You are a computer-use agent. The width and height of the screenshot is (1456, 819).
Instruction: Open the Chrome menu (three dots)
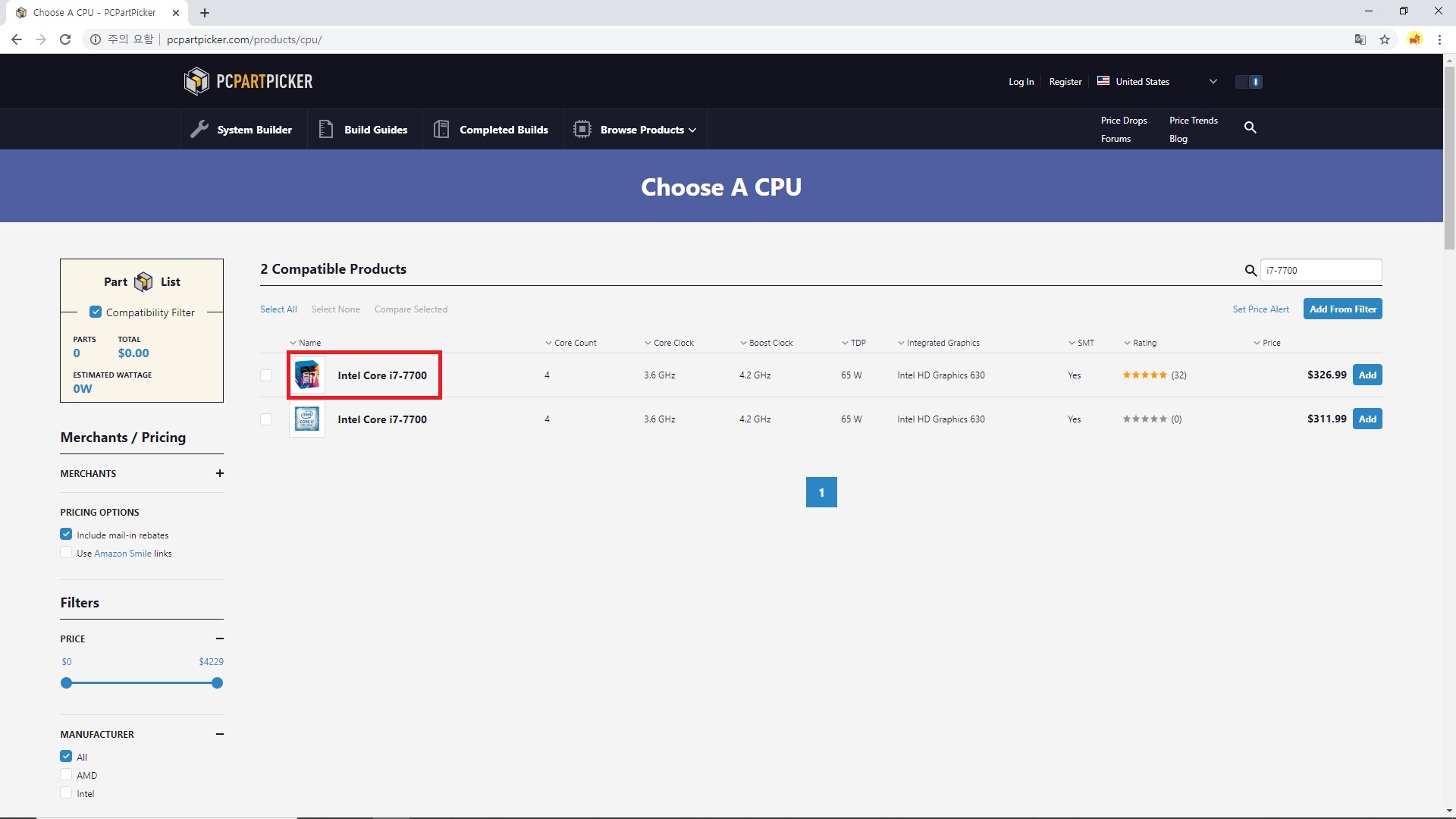click(x=1439, y=39)
